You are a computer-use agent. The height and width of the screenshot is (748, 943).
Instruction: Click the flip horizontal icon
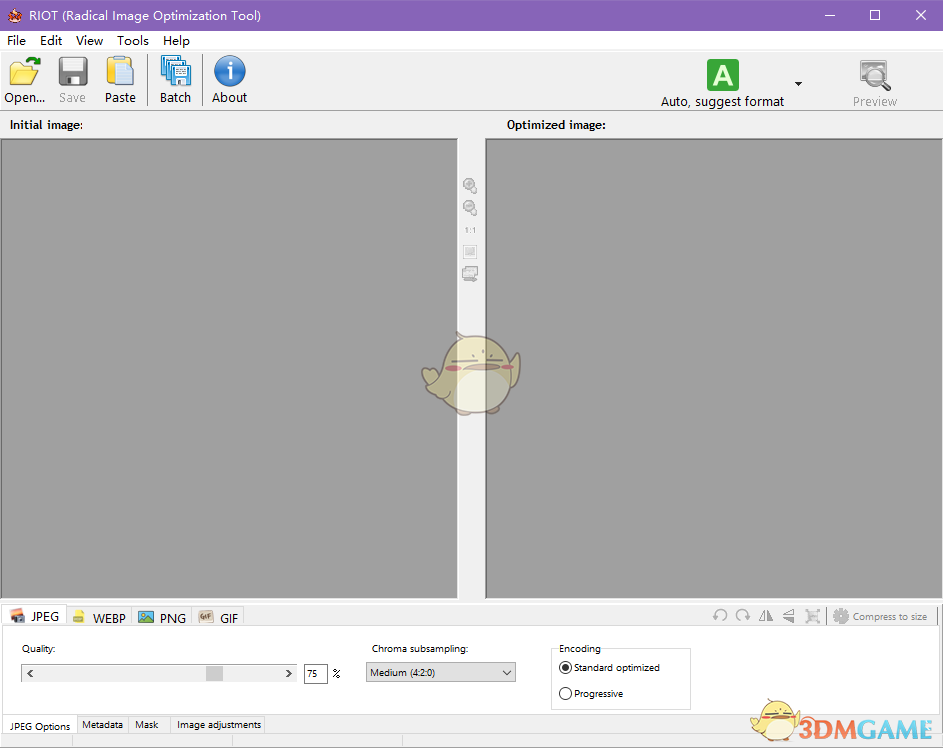766,616
